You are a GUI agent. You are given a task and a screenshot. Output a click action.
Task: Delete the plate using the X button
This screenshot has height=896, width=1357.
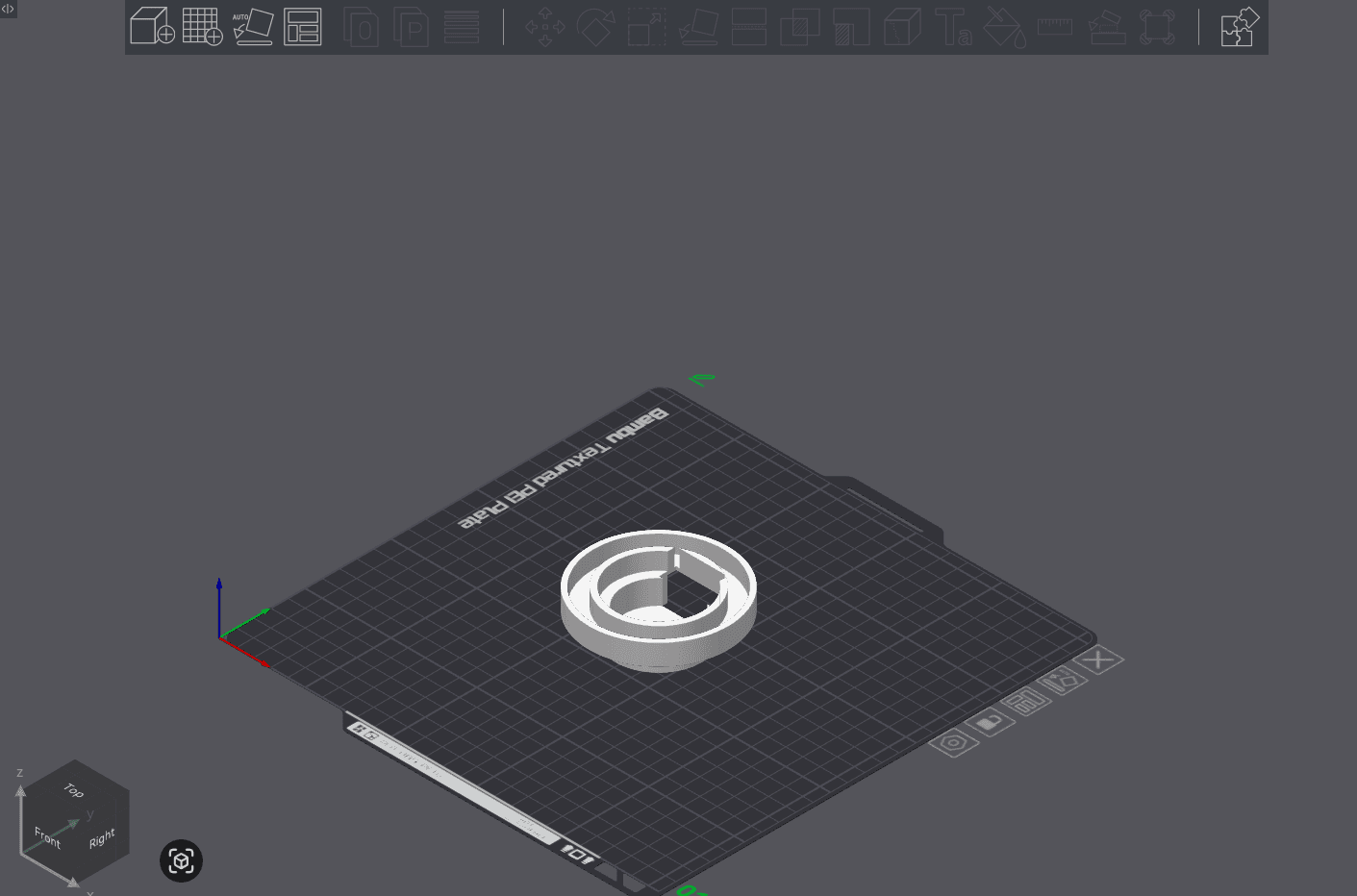[x=1101, y=660]
